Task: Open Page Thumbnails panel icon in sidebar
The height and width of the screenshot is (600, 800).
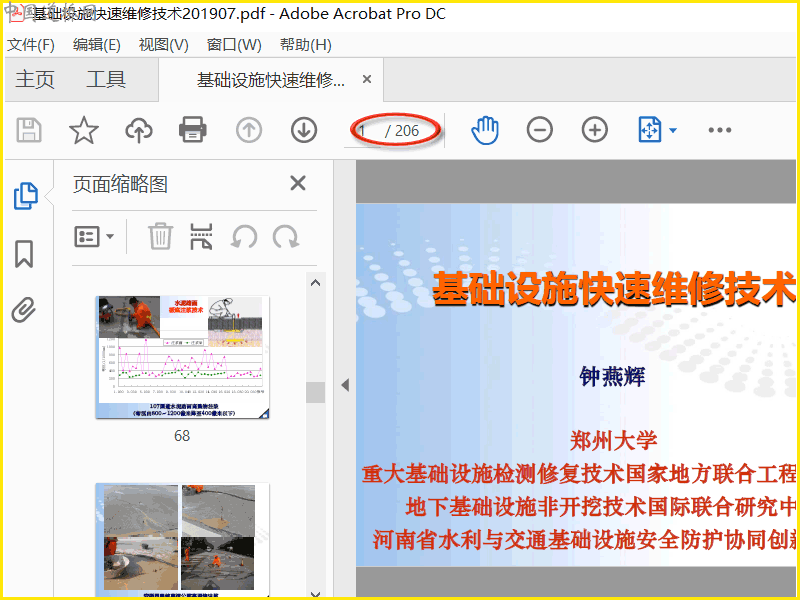Action: (26, 196)
